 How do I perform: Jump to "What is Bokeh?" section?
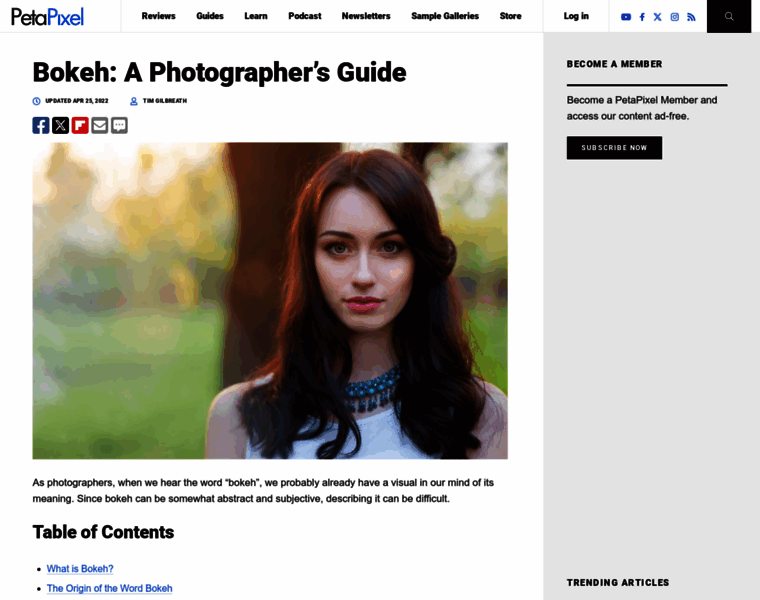(80, 569)
